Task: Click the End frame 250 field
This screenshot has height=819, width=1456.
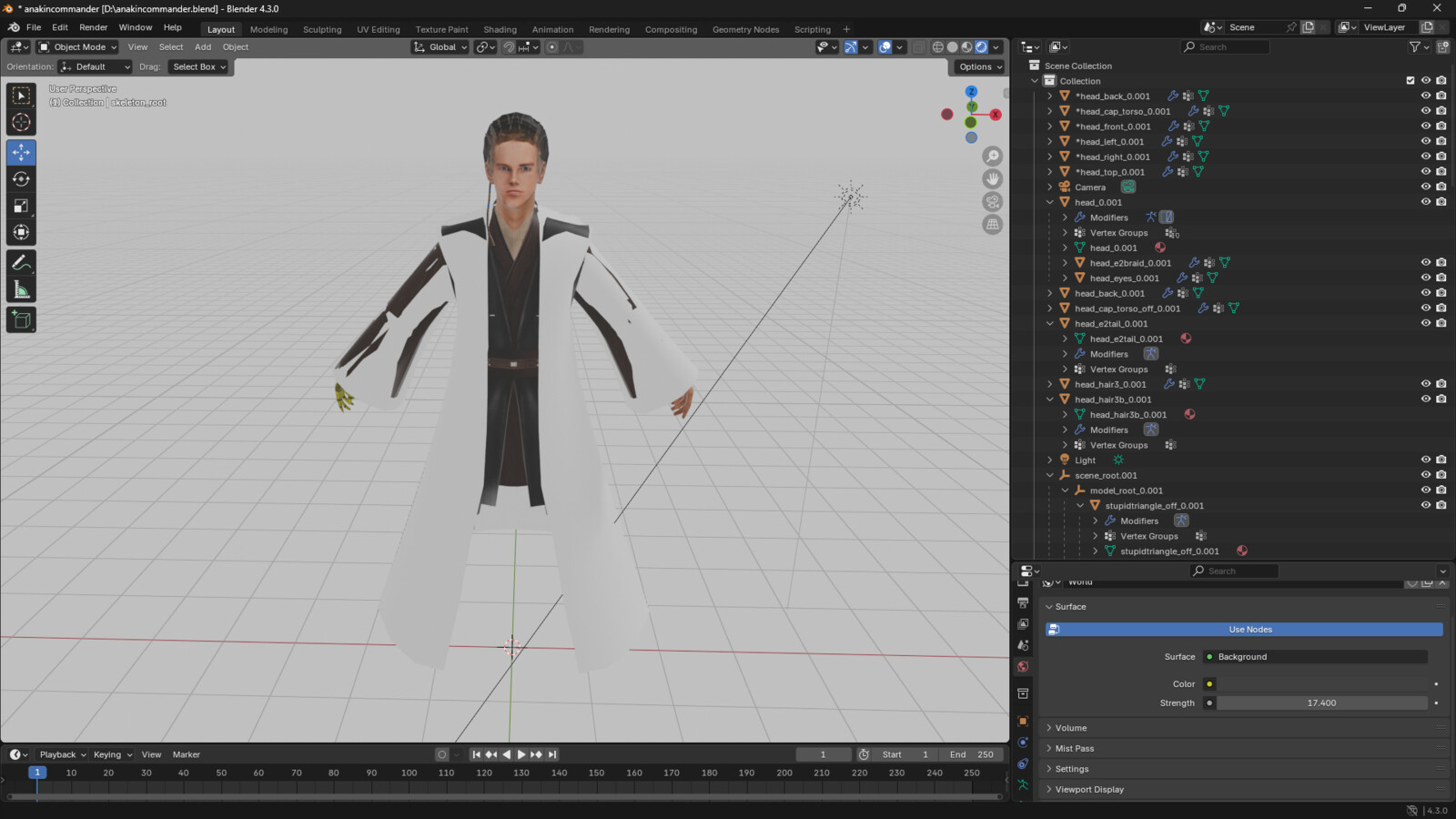Action: pyautogui.click(x=971, y=754)
